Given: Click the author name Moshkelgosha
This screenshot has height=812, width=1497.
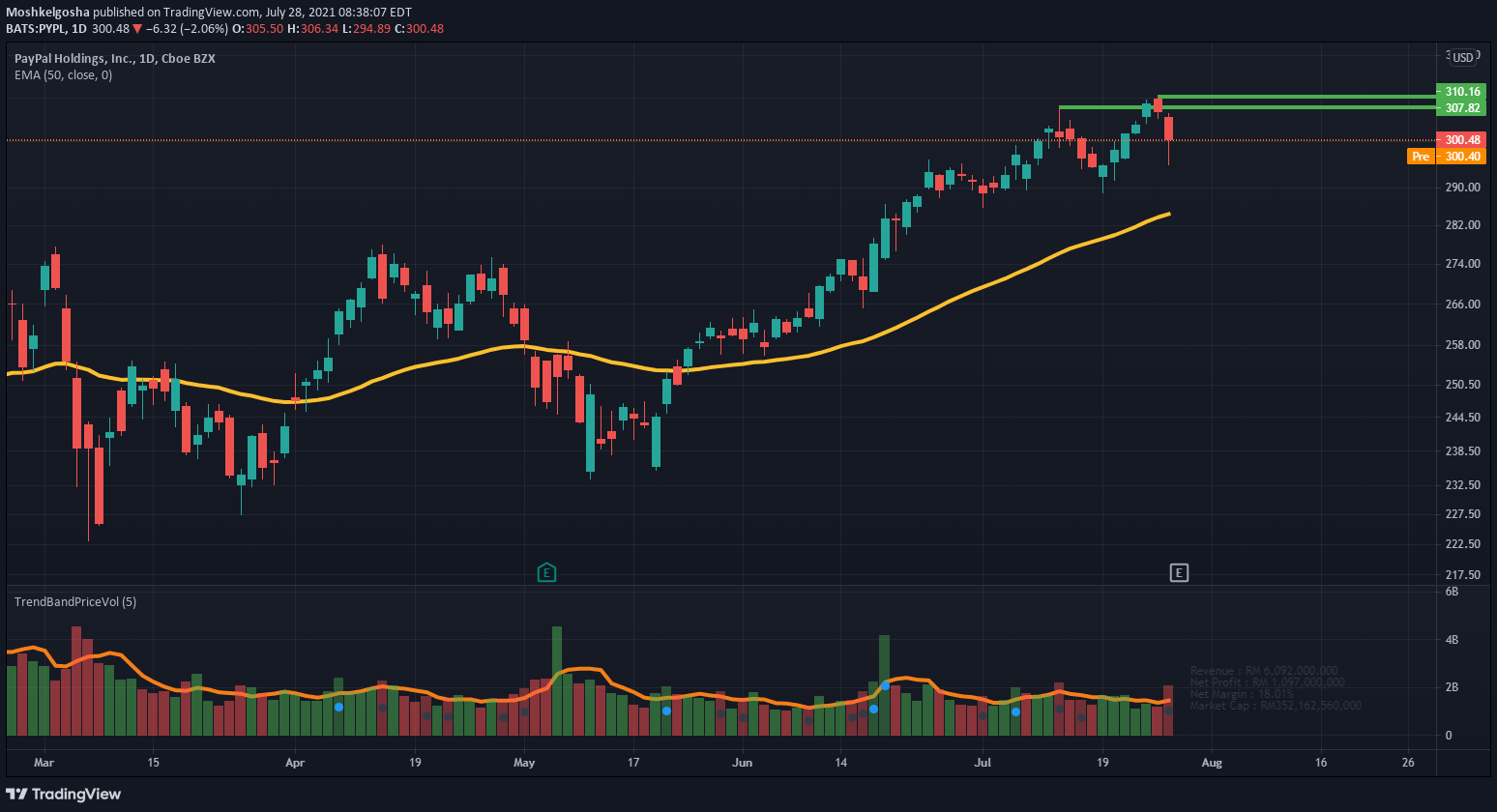Looking at the screenshot, I should 47,13.
